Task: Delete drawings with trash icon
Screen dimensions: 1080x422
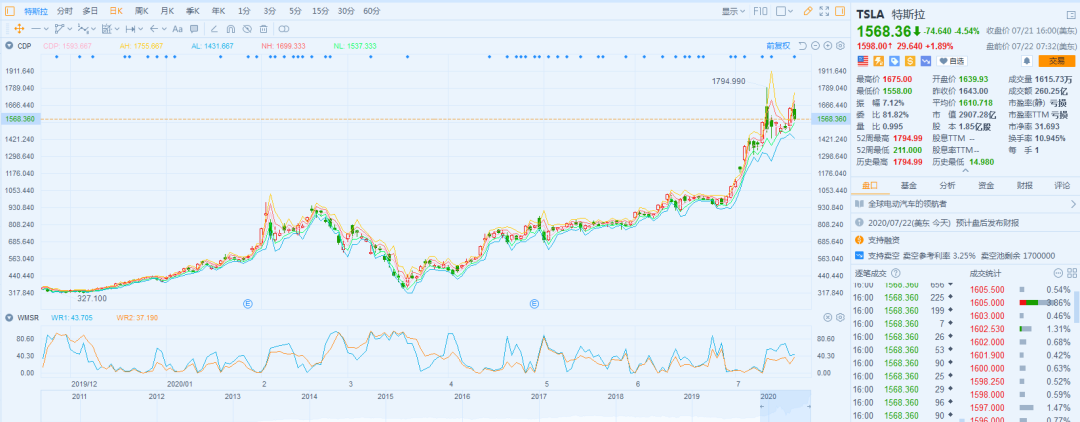Action: click(264, 28)
